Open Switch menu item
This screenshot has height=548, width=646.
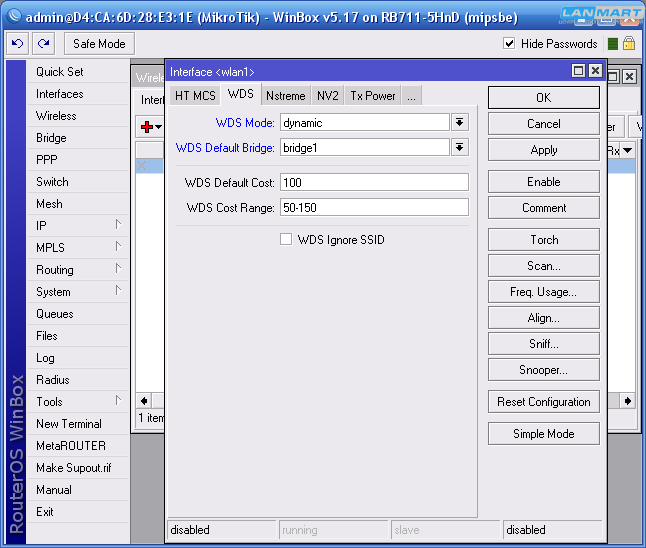77,182
